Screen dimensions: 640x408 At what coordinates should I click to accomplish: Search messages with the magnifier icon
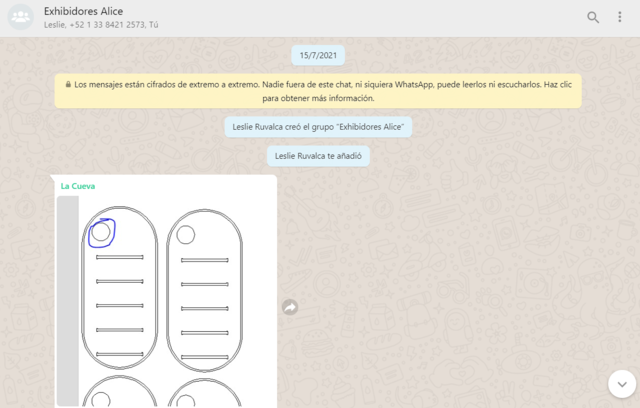[593, 17]
